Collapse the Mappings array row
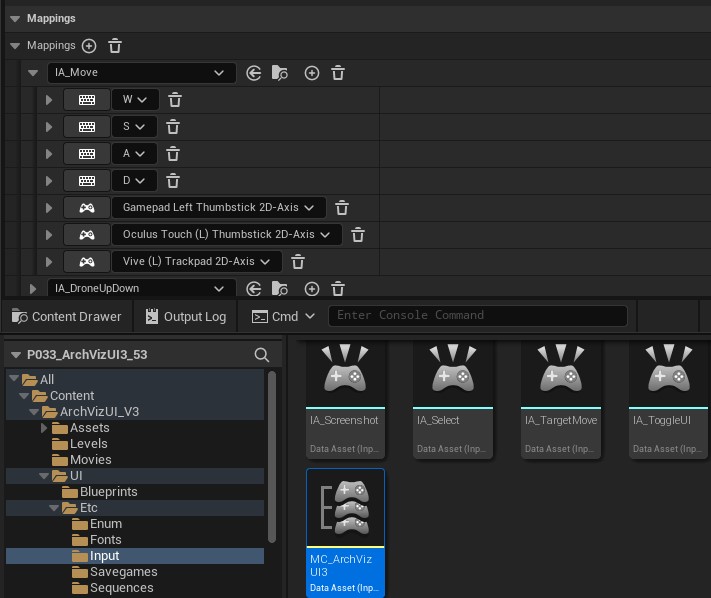 click(x=15, y=46)
